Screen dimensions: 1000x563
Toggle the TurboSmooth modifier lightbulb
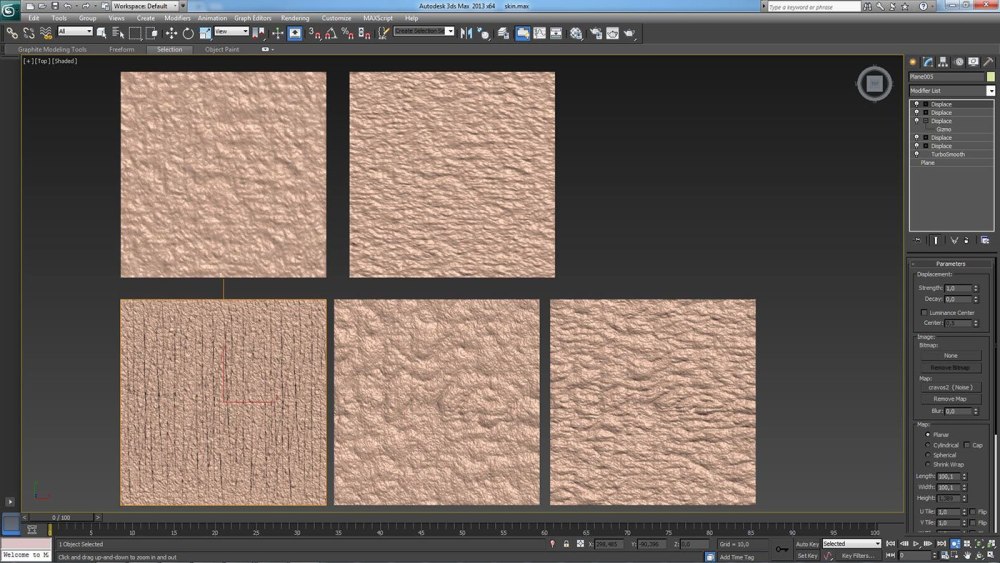[x=916, y=154]
